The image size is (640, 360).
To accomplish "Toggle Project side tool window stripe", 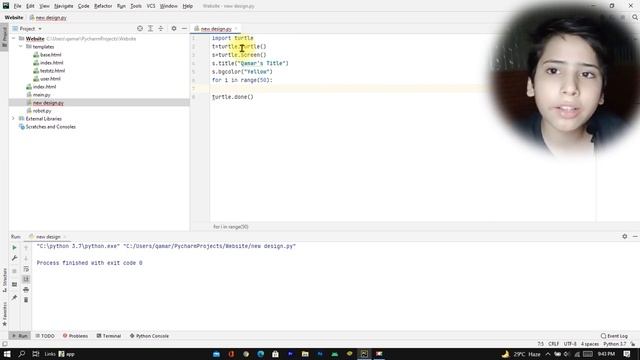I will point(4,37).
